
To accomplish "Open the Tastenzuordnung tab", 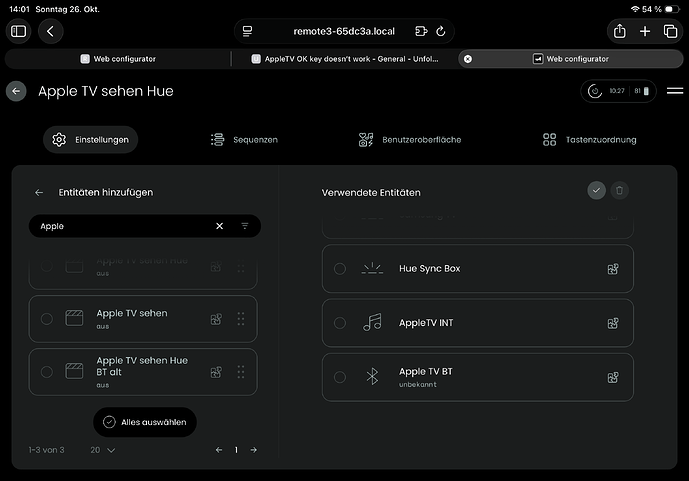I will pos(589,140).
